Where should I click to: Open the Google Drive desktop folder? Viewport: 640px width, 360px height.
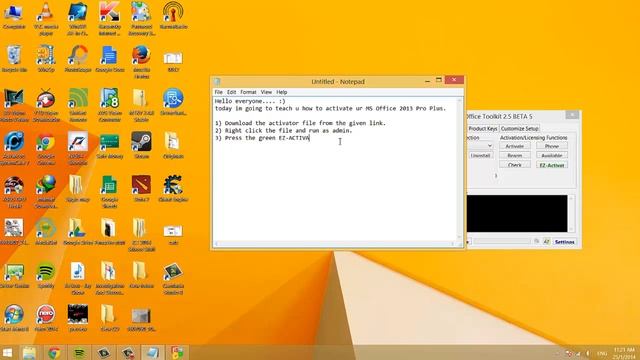pos(78,232)
